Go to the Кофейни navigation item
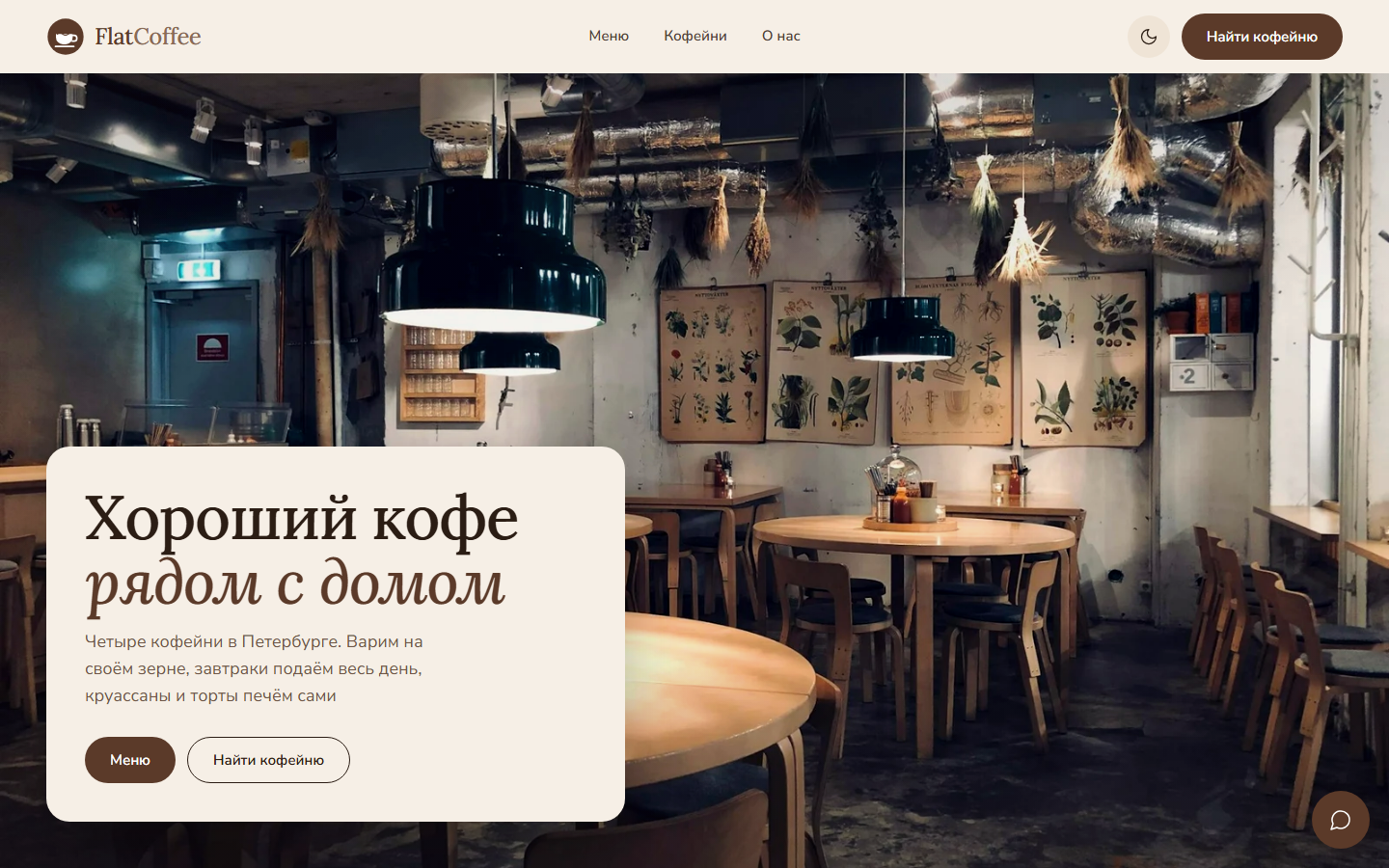1389x868 pixels. pos(695,36)
